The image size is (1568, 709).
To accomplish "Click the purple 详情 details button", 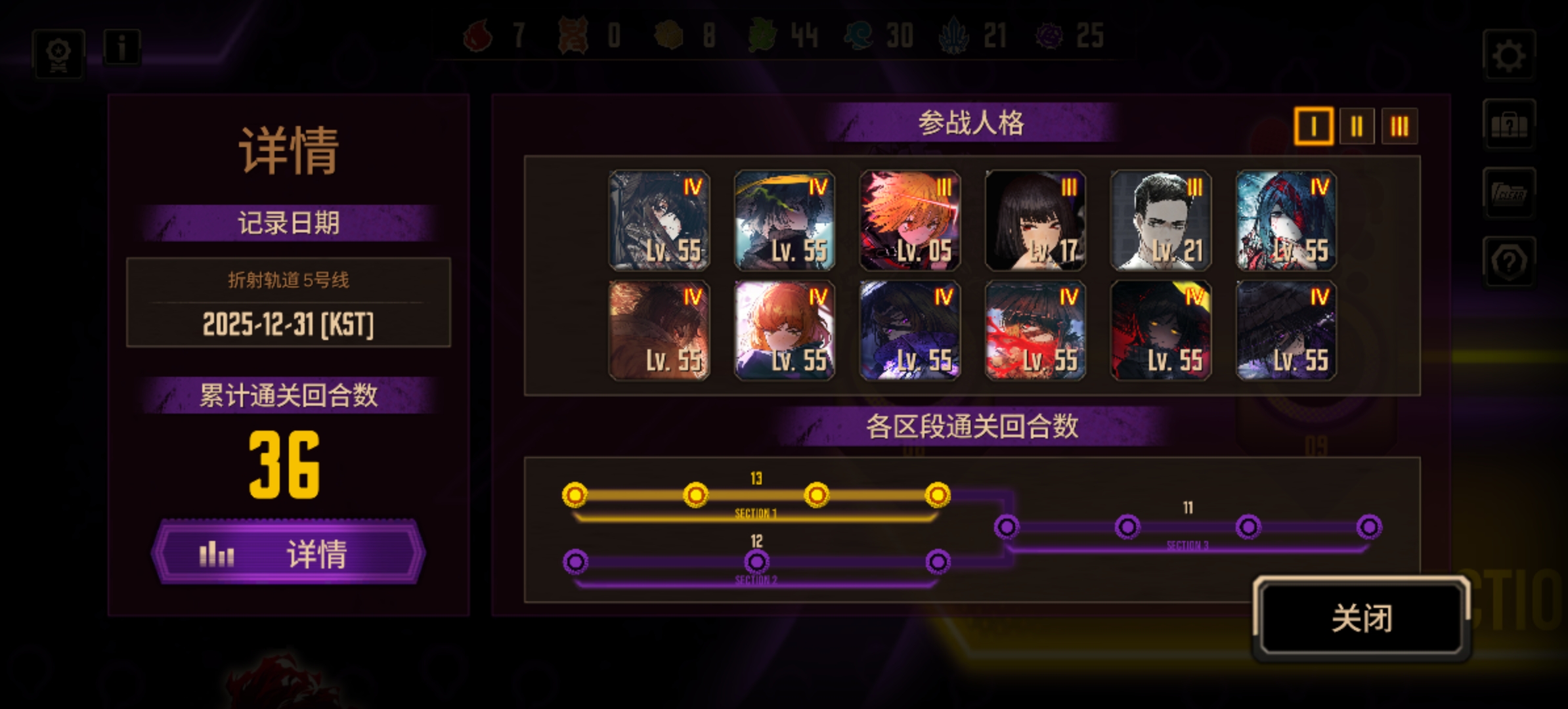I will coord(288,553).
